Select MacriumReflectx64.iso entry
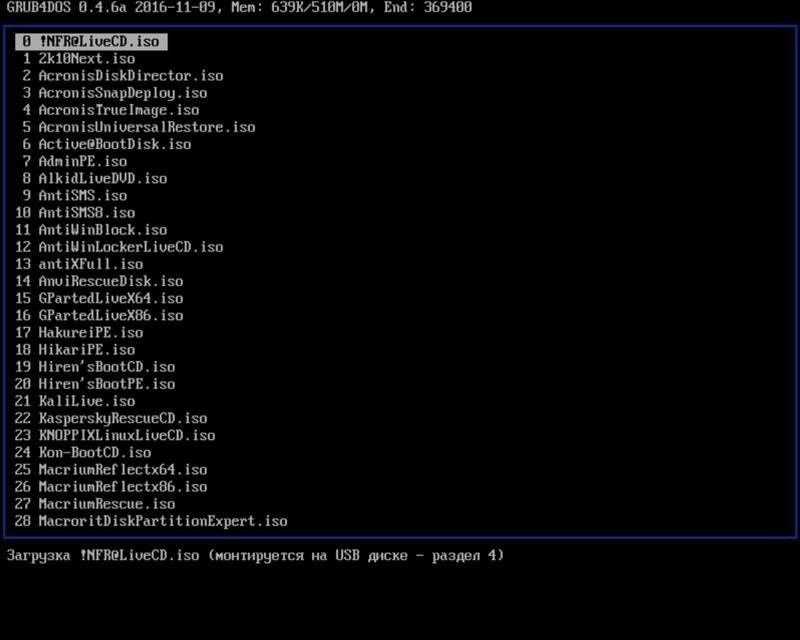Viewport: 800px width, 640px height. [111, 470]
